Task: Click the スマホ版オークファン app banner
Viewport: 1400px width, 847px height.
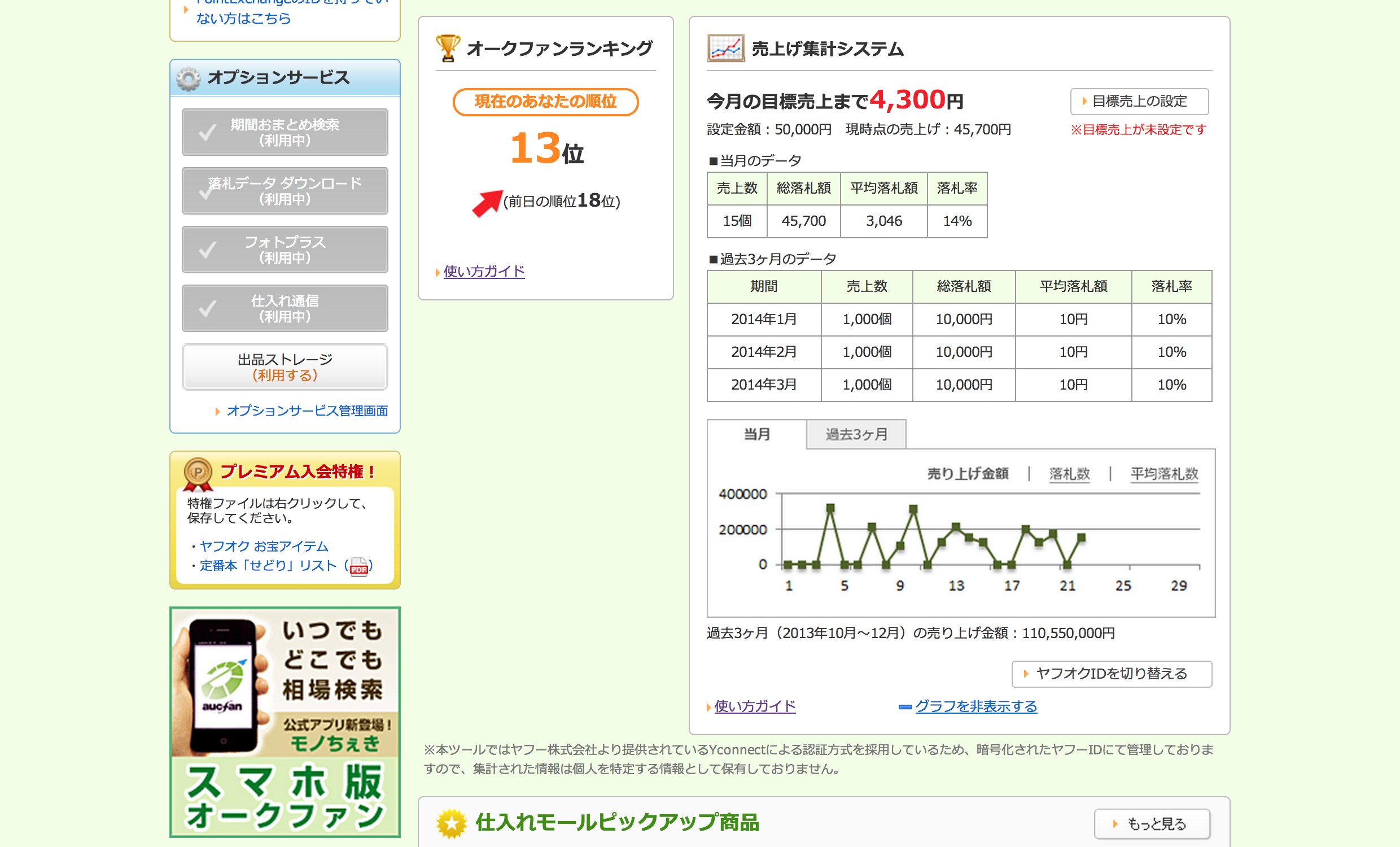Action: coord(285,722)
